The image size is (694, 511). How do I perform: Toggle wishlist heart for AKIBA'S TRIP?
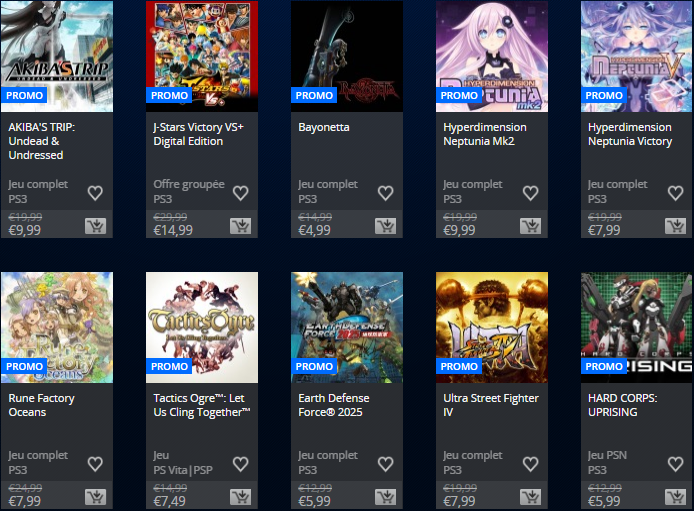click(95, 193)
